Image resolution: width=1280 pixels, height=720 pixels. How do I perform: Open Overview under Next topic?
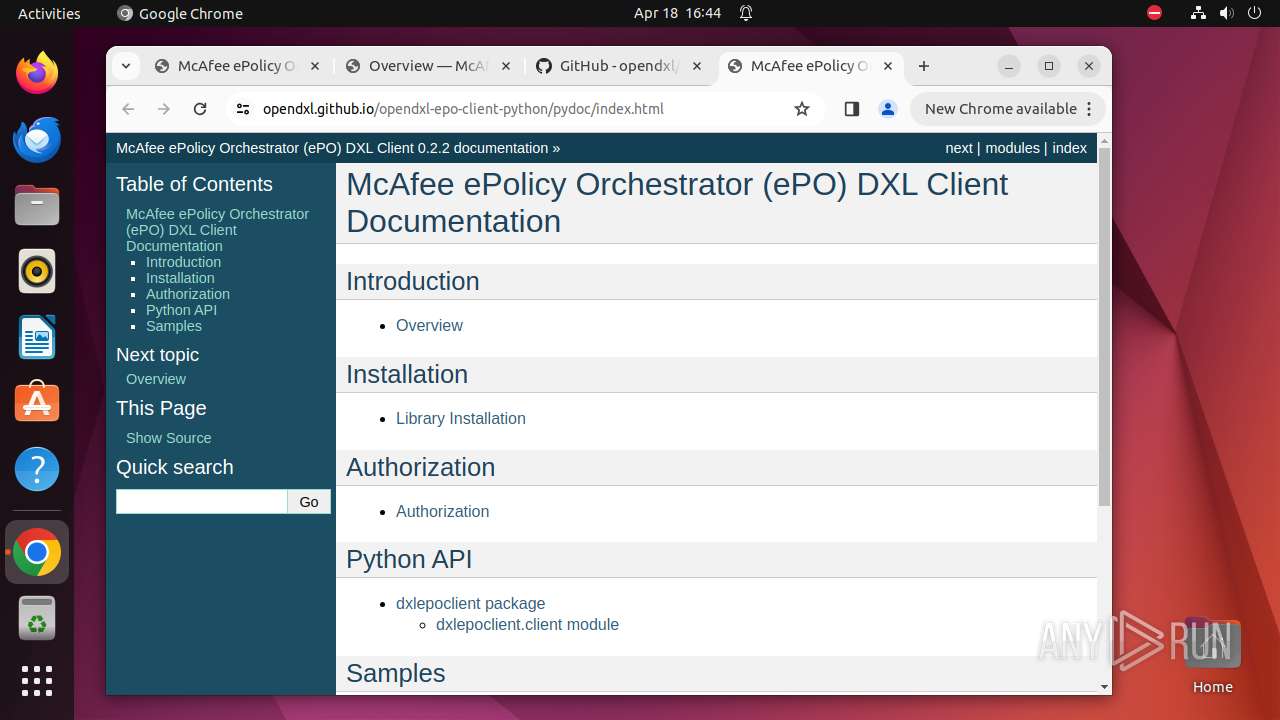(156, 379)
